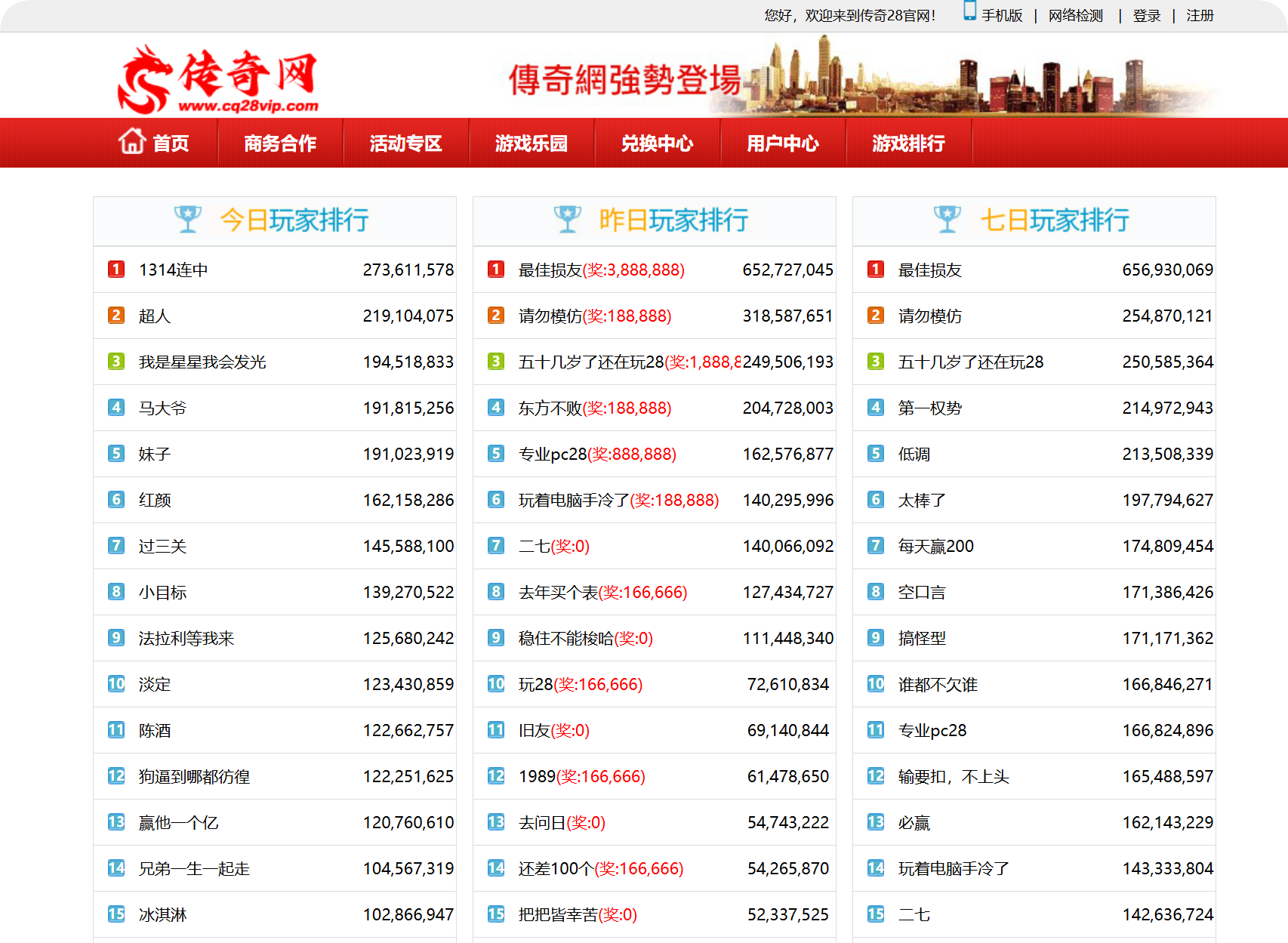
Task: Click player name 太棒了
Action: 922,500
